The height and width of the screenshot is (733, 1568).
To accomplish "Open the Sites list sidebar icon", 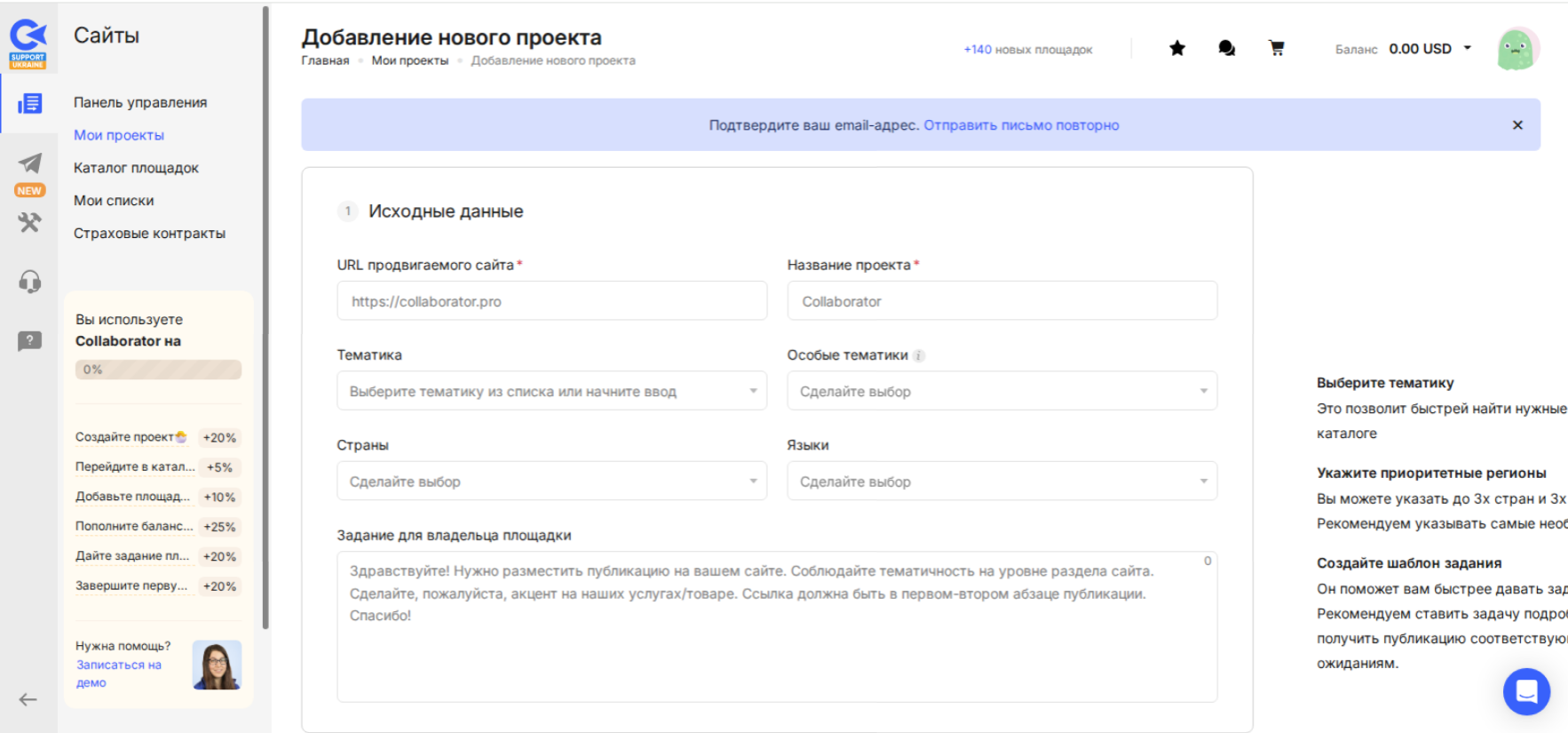I will coord(29,104).
